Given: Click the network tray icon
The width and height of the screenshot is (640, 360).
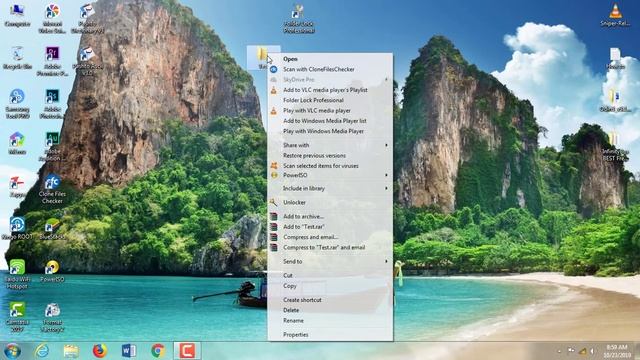Looking at the screenshot, I should [582, 351].
